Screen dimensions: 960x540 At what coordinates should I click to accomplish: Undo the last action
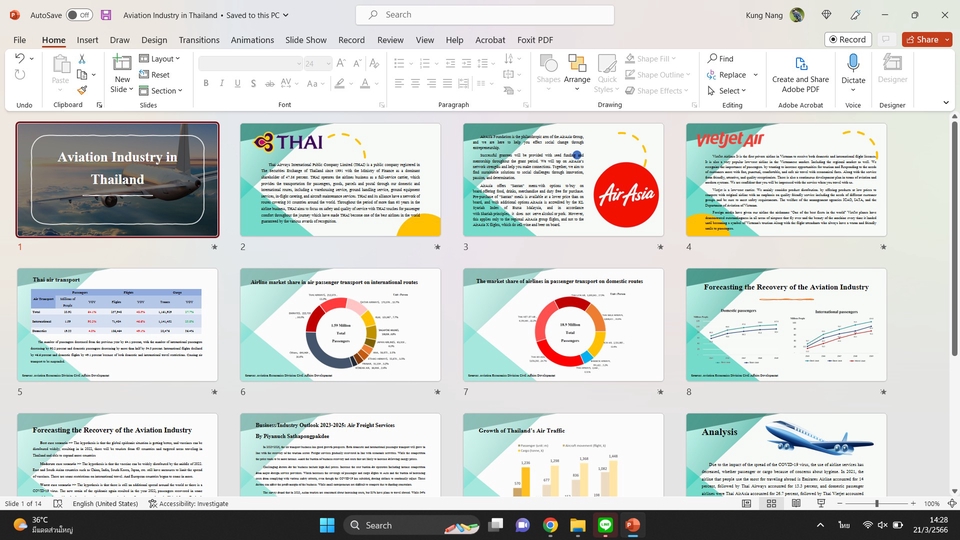(20, 58)
